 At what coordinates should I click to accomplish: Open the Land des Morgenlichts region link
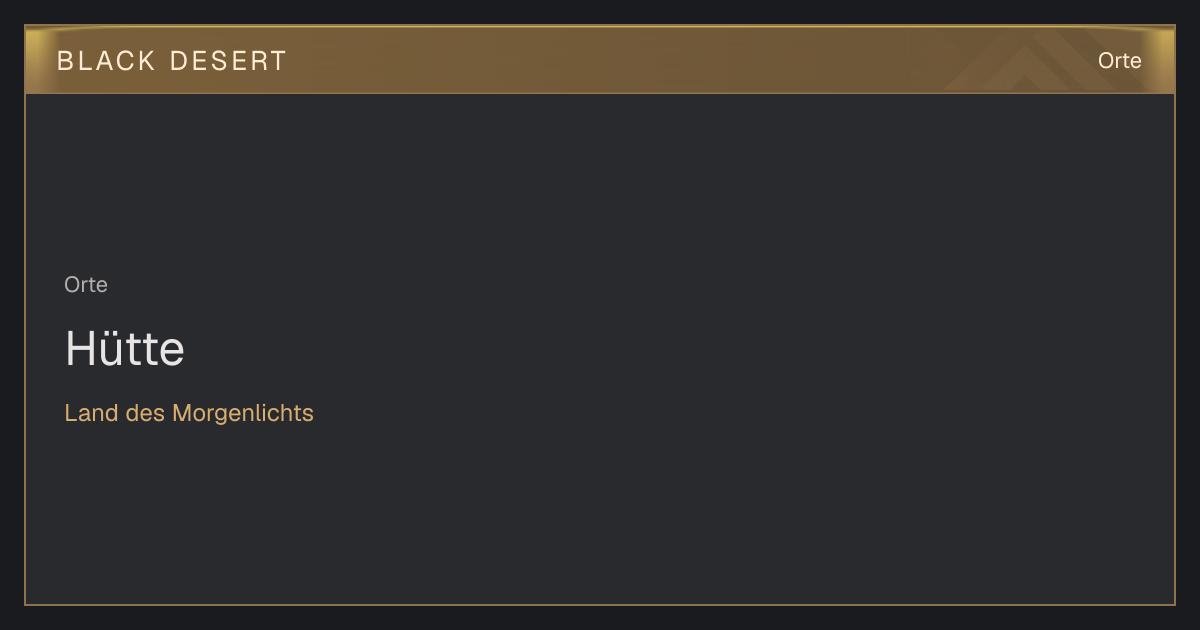click(x=189, y=413)
